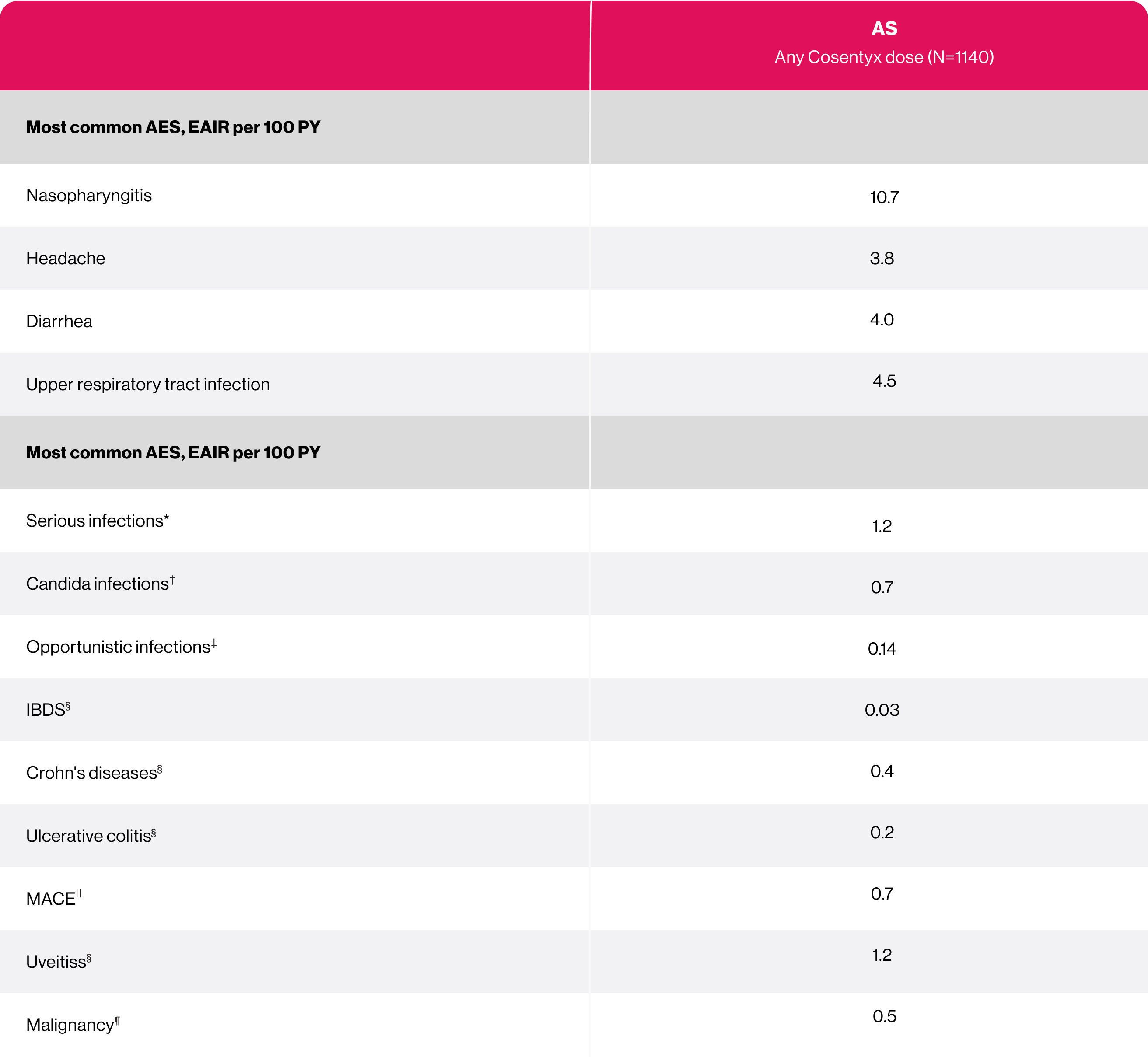Click the Serious infections row label
The width and height of the screenshot is (1148, 1057).
(97, 521)
